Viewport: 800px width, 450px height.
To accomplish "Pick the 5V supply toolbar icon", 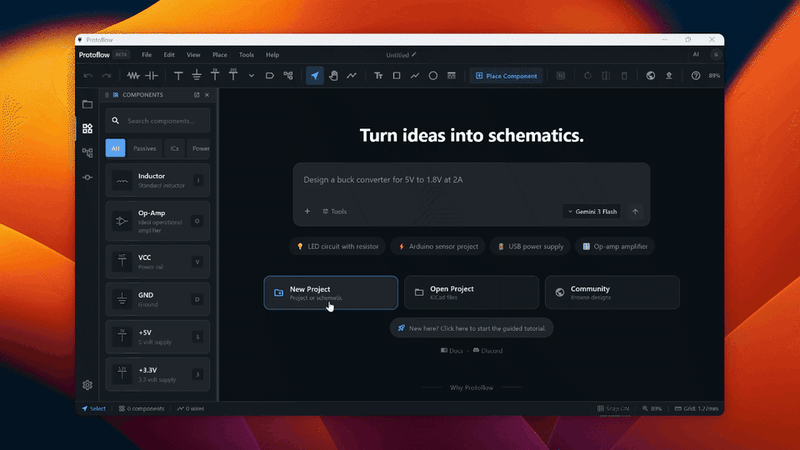I will (x=215, y=75).
